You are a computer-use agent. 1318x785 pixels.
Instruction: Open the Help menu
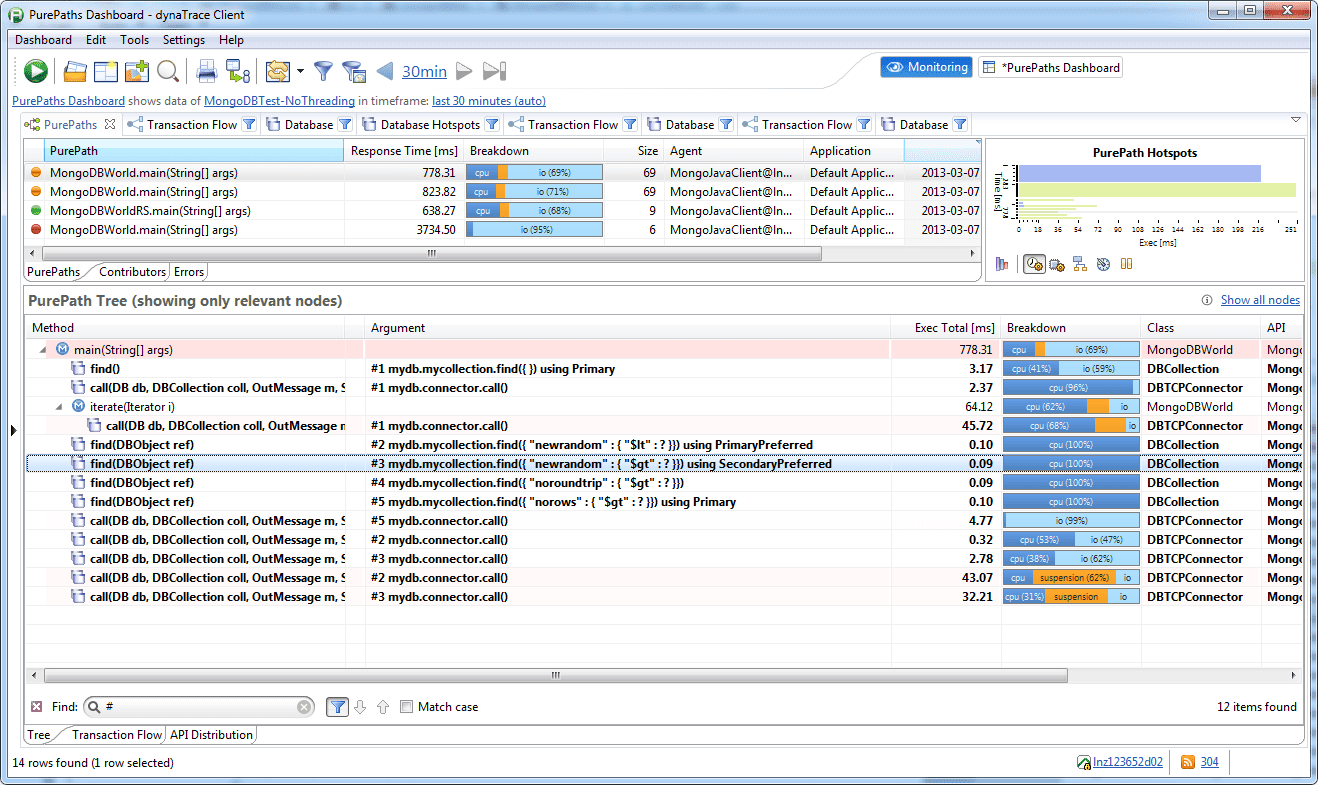point(231,40)
